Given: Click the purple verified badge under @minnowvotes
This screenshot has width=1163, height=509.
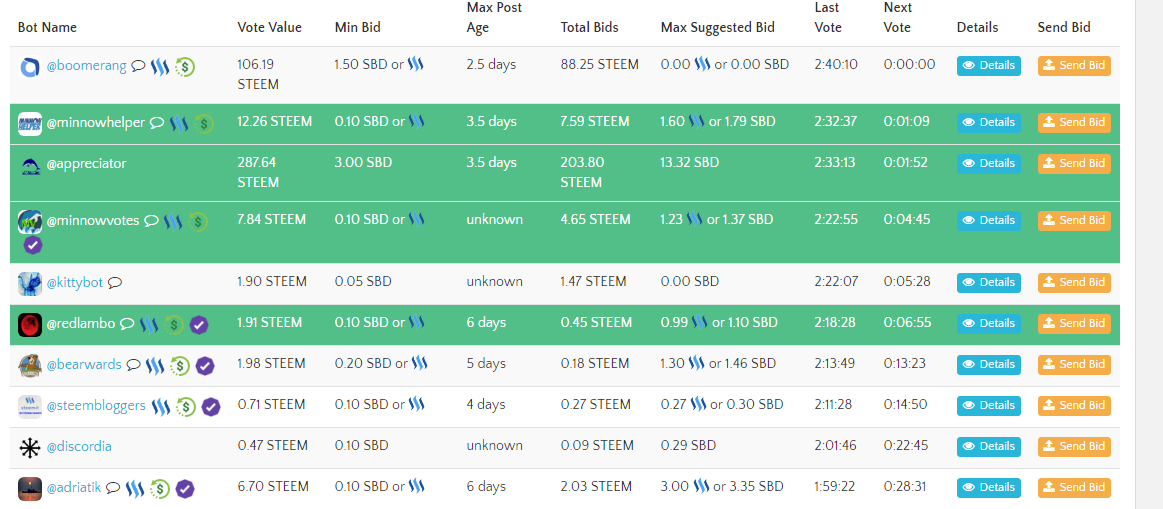Looking at the screenshot, I should [x=32, y=245].
